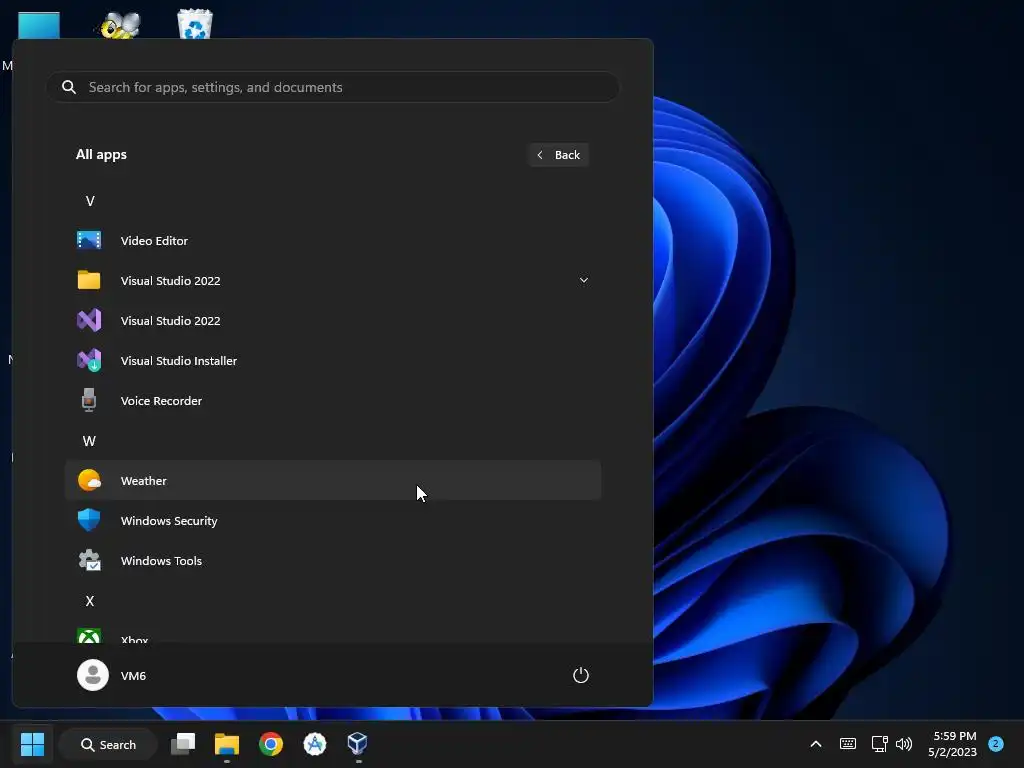Click the network status tray icon
The width and height of the screenshot is (1024, 768).
click(879, 744)
